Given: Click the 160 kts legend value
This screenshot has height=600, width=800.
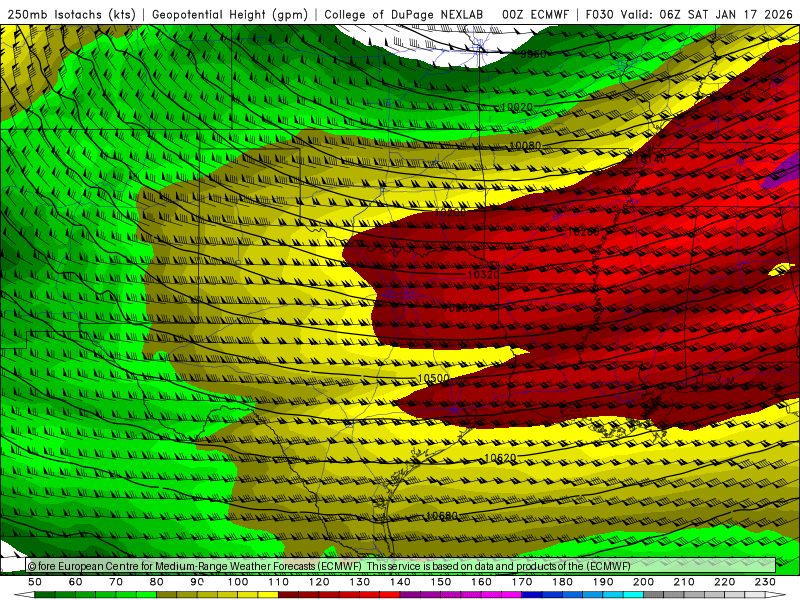Looking at the screenshot, I should [x=481, y=582].
